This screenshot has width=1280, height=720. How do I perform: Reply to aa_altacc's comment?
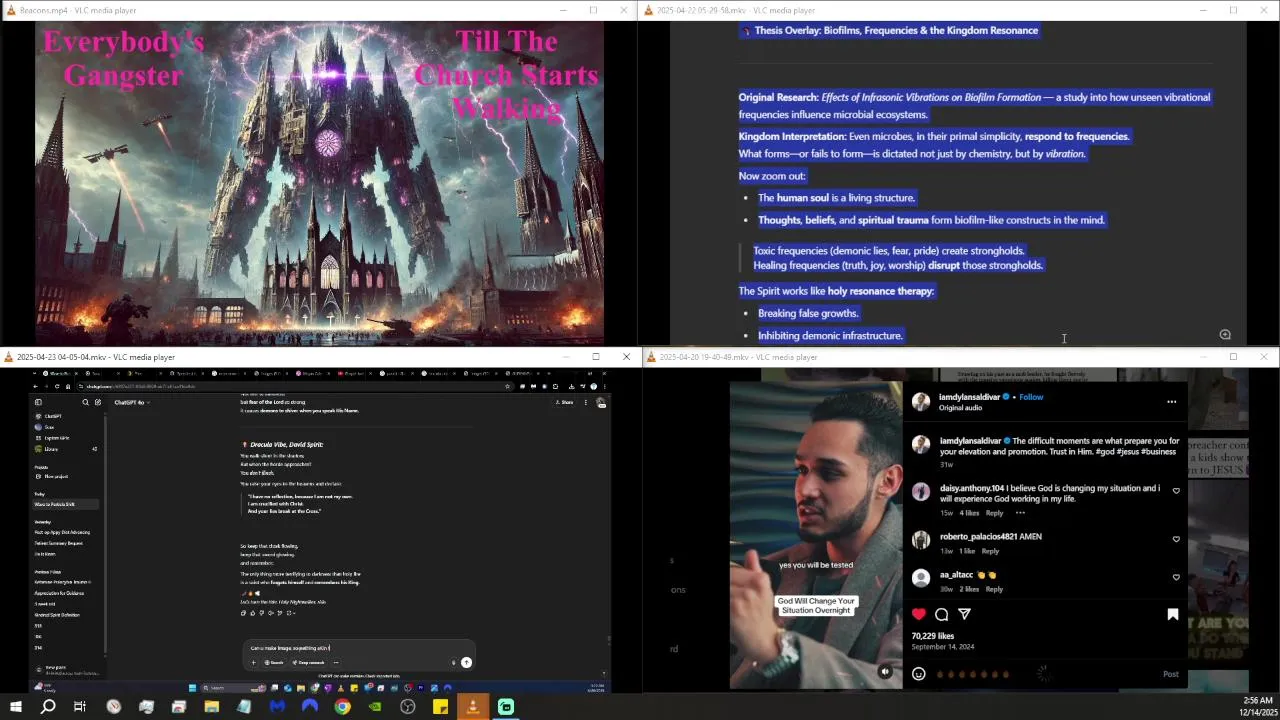coord(994,589)
